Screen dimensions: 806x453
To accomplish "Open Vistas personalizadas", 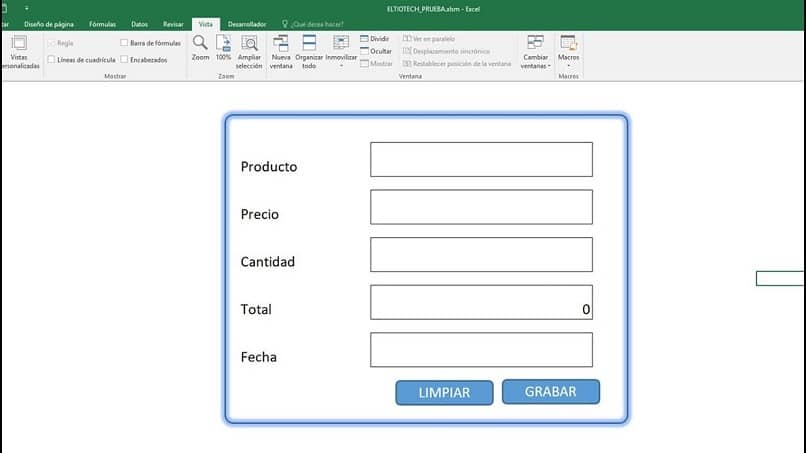I will coord(19,52).
